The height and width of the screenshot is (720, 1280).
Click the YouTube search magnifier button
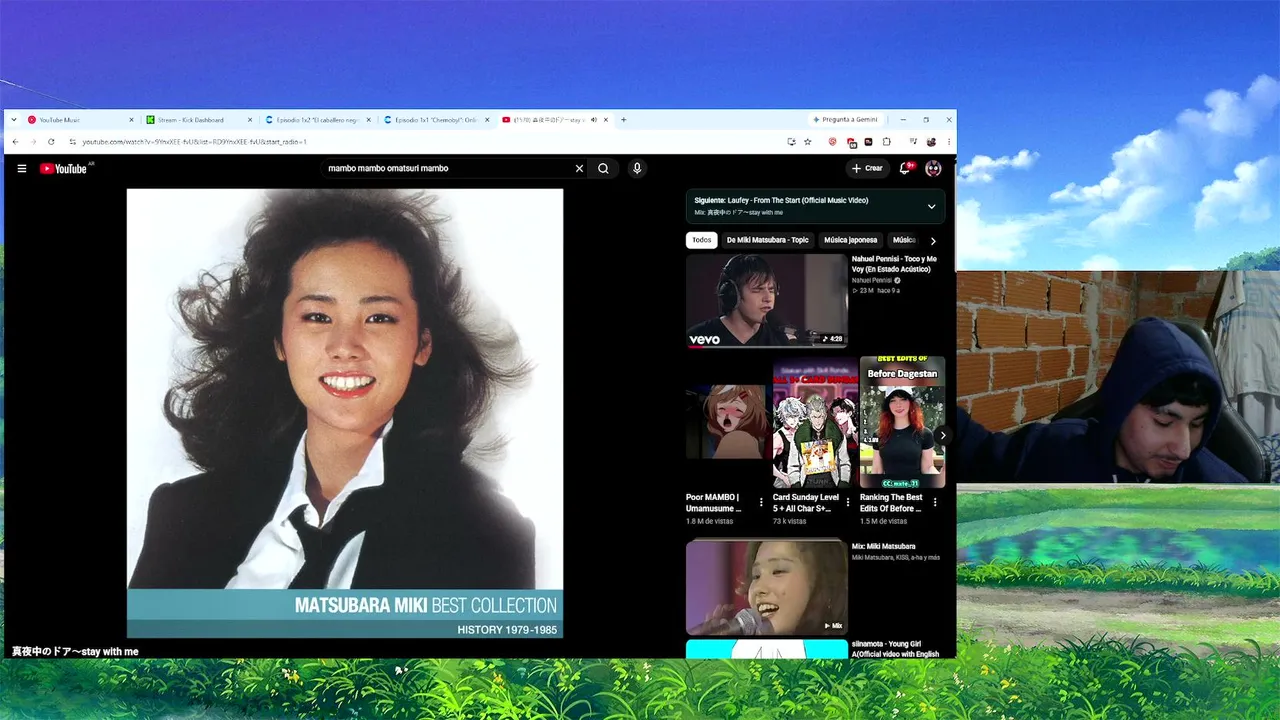pos(603,168)
